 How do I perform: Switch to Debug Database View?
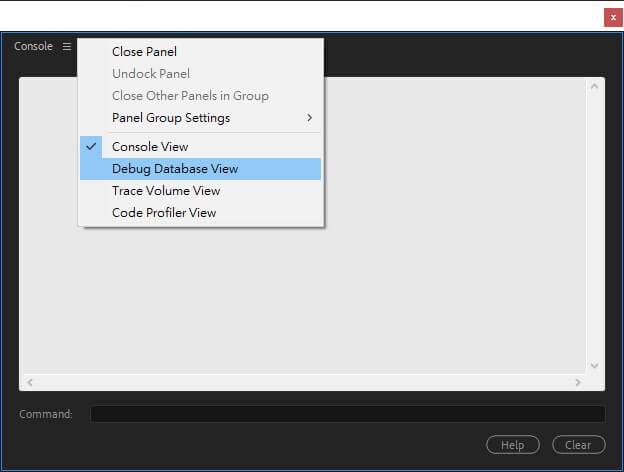pyautogui.click(x=175, y=169)
